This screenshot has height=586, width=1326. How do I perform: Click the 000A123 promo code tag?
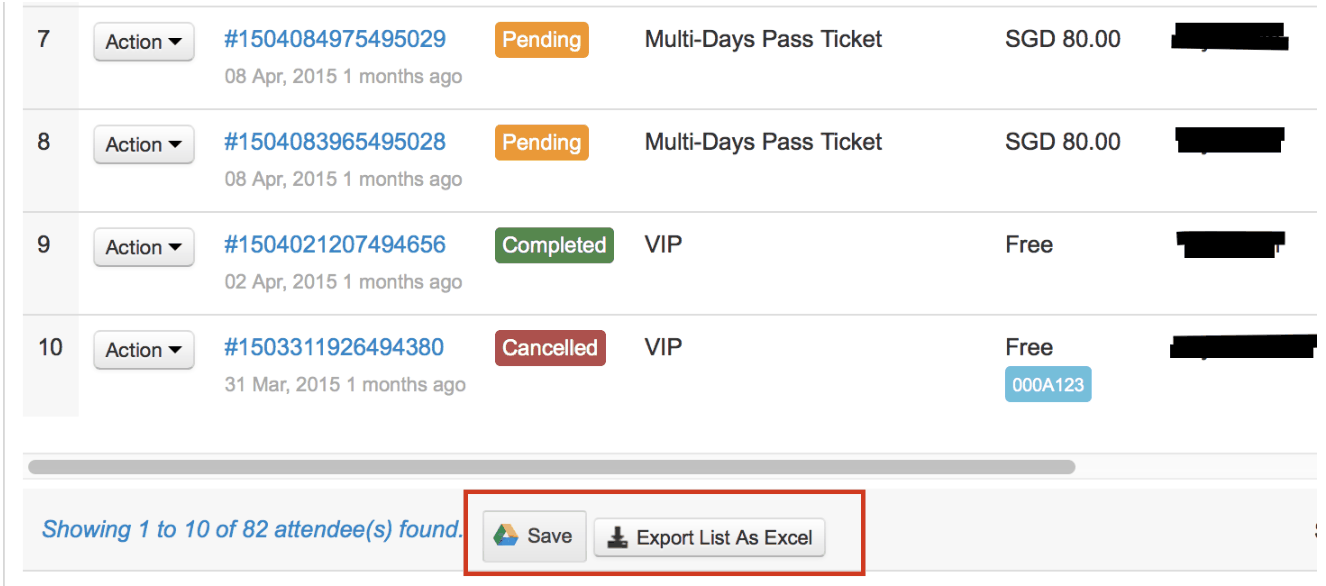click(x=1048, y=385)
